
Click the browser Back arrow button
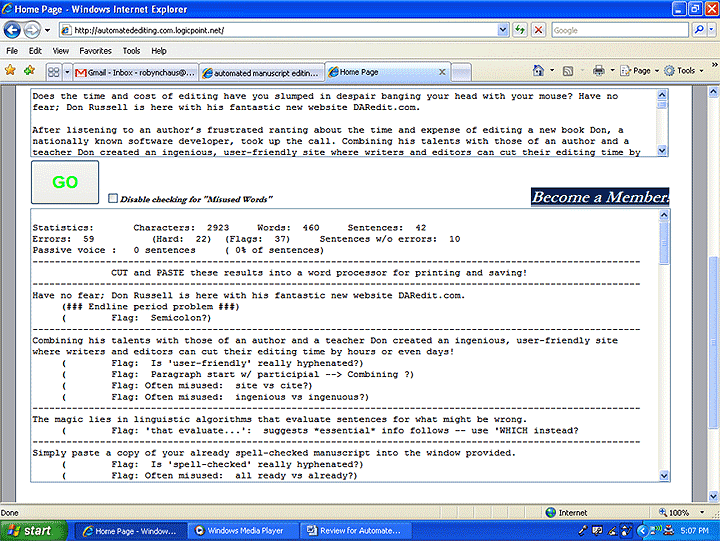[12, 30]
